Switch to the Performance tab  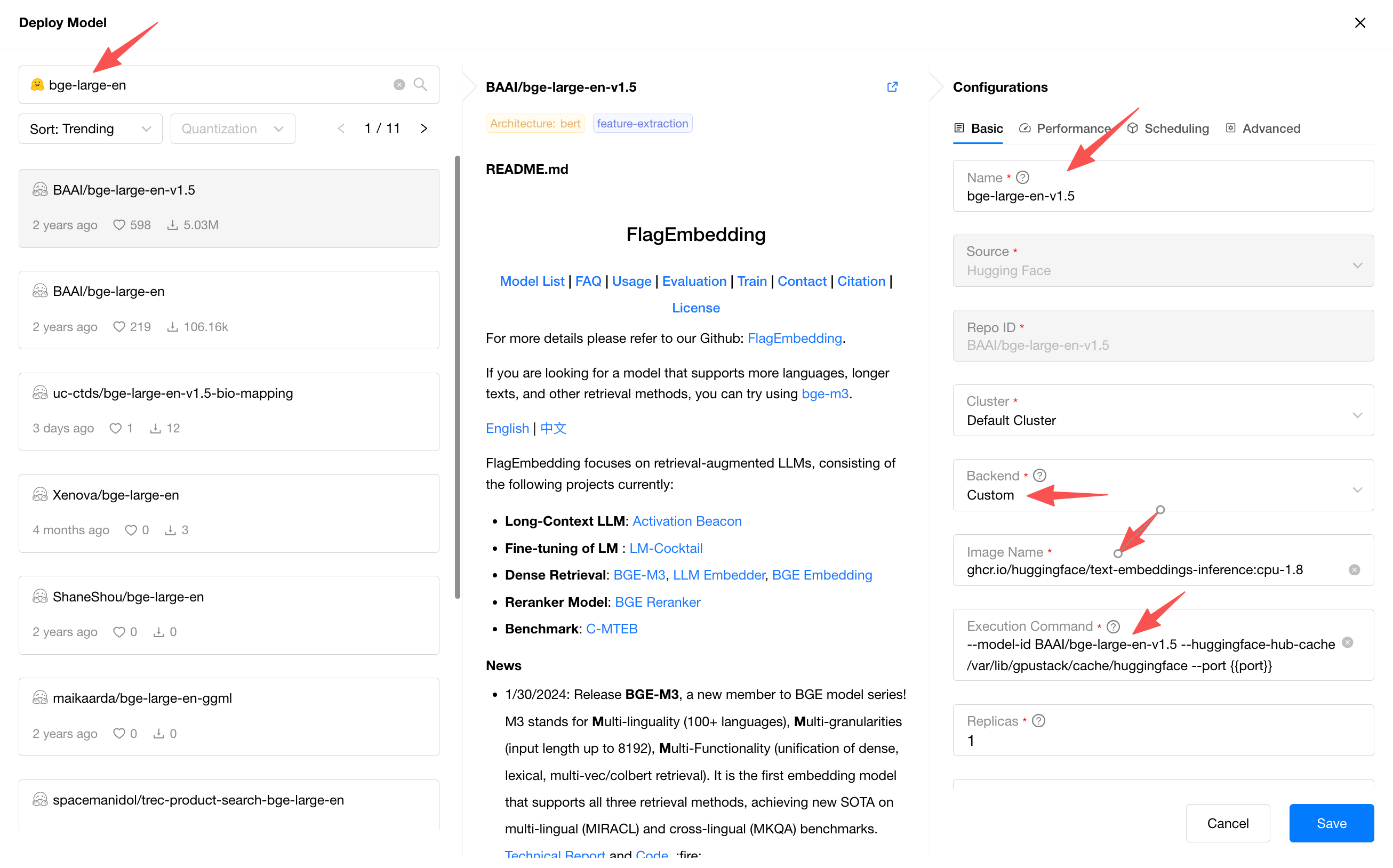[x=1065, y=128]
